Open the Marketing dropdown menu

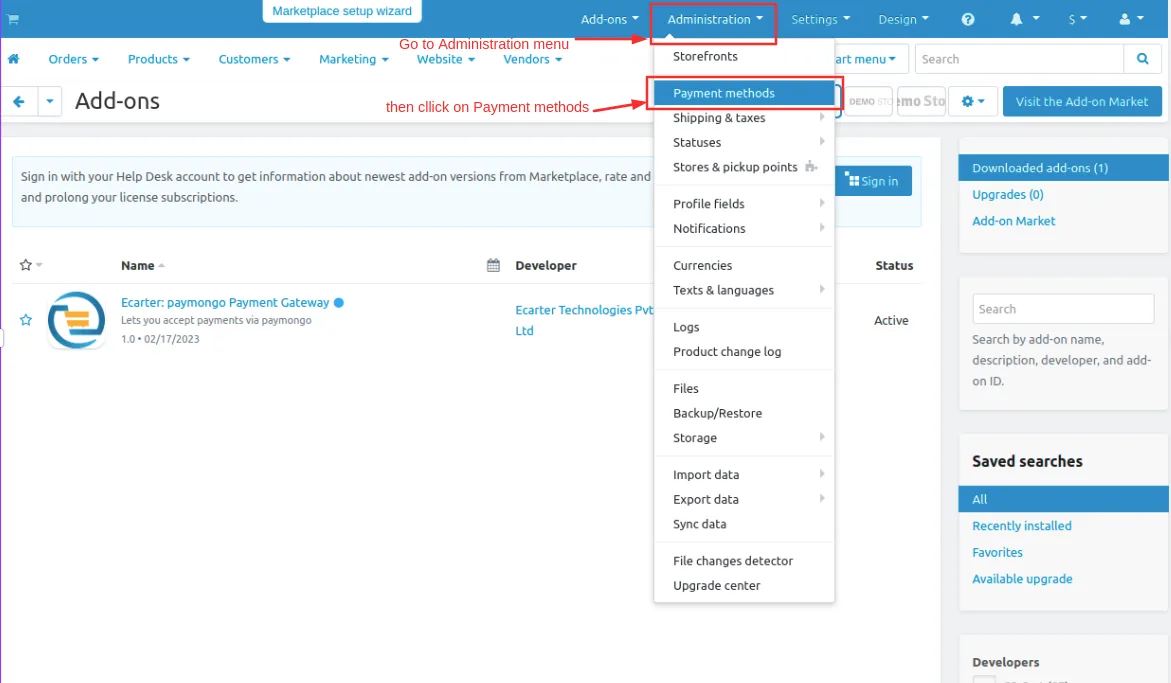(x=353, y=59)
